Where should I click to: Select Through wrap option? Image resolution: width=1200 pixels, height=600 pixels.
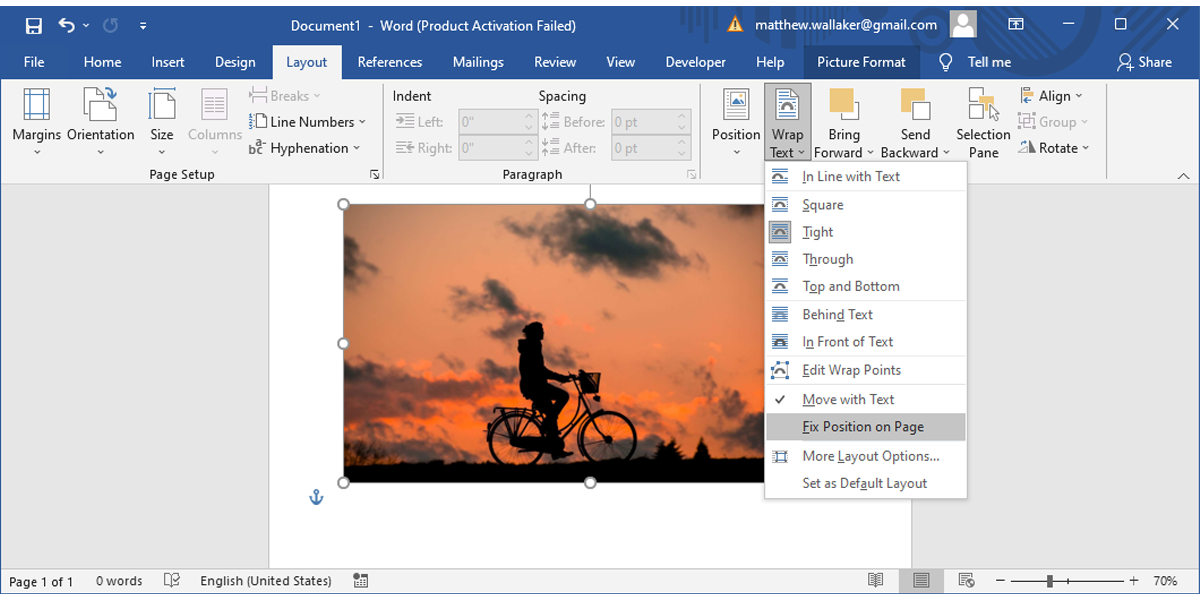[866, 259]
